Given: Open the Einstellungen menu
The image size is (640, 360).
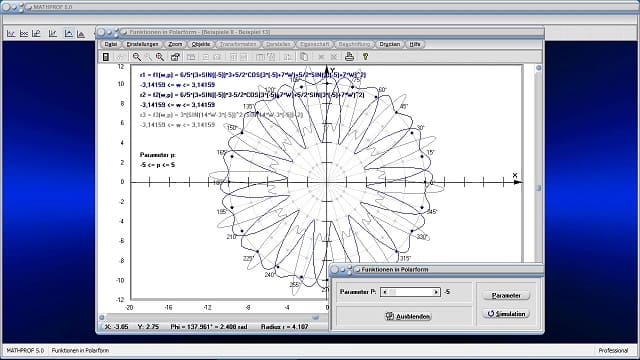Looking at the screenshot, I should pyautogui.click(x=142, y=44).
